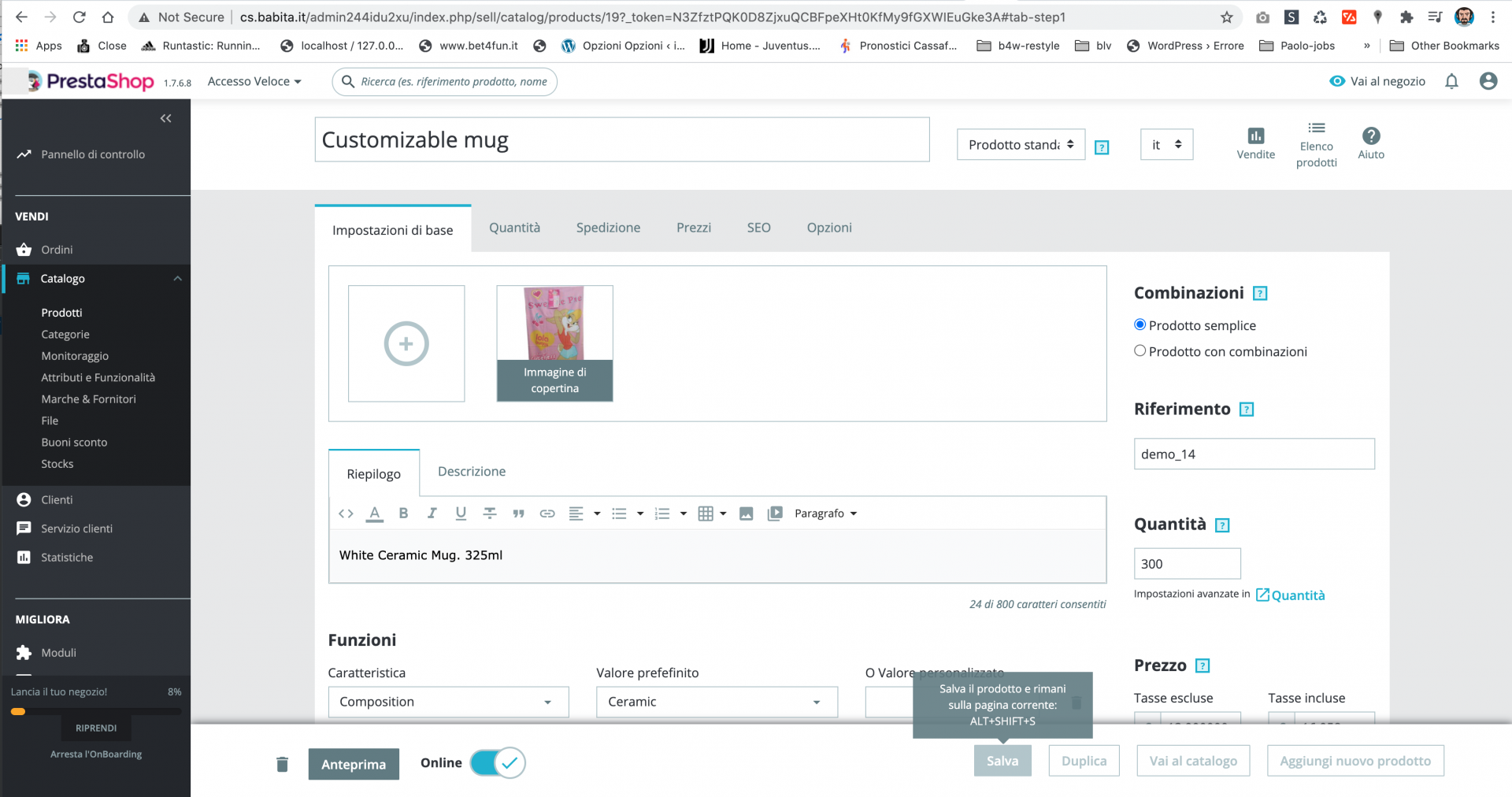
Task: Insert bullet list in editor
Action: tap(628, 513)
